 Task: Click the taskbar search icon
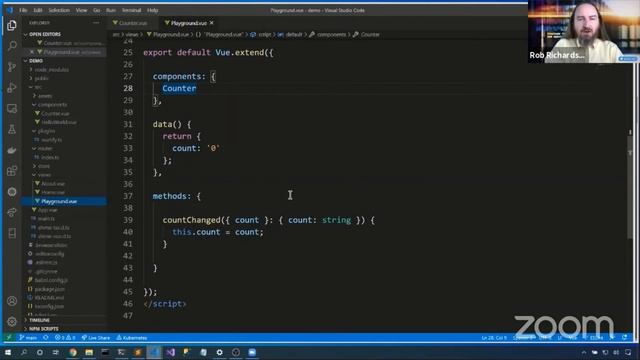coord(24,352)
